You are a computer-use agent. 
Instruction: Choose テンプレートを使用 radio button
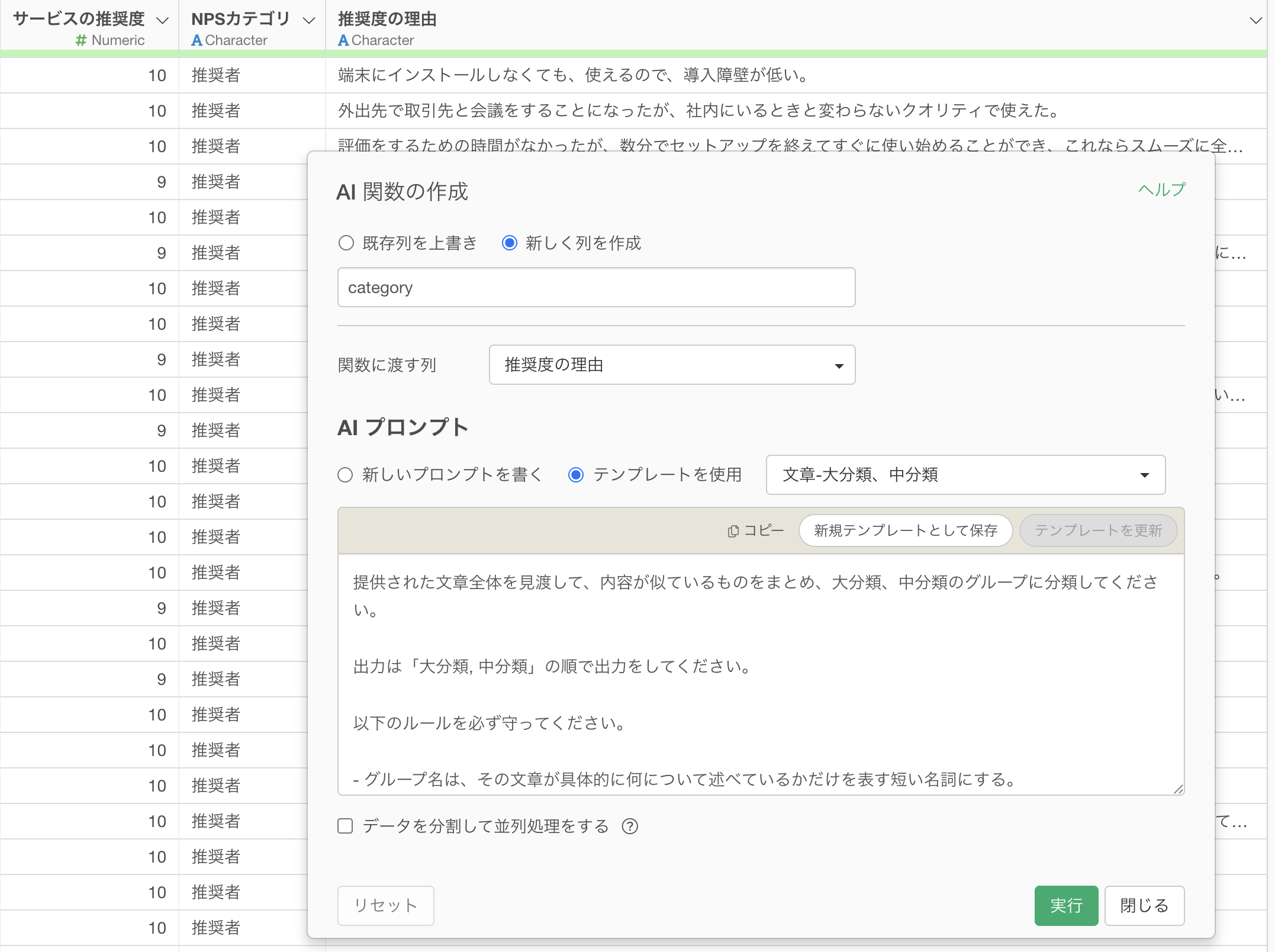576,475
